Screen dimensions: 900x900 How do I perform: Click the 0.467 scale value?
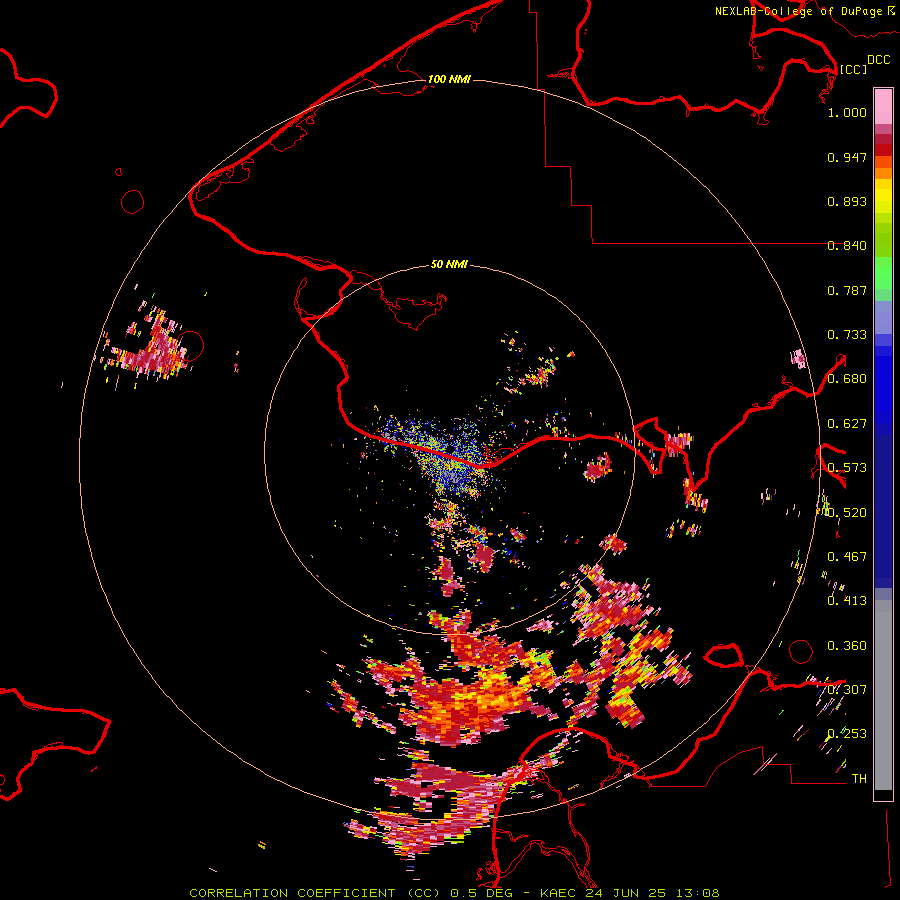847,557
